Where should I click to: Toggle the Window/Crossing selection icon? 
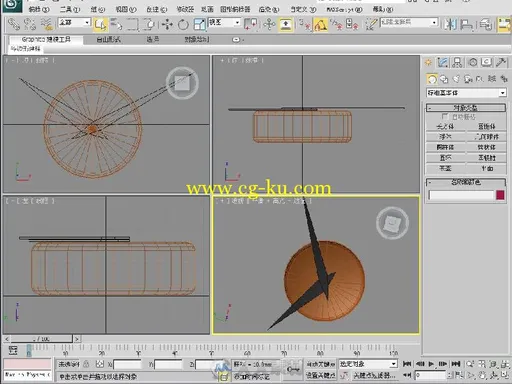[149, 24]
